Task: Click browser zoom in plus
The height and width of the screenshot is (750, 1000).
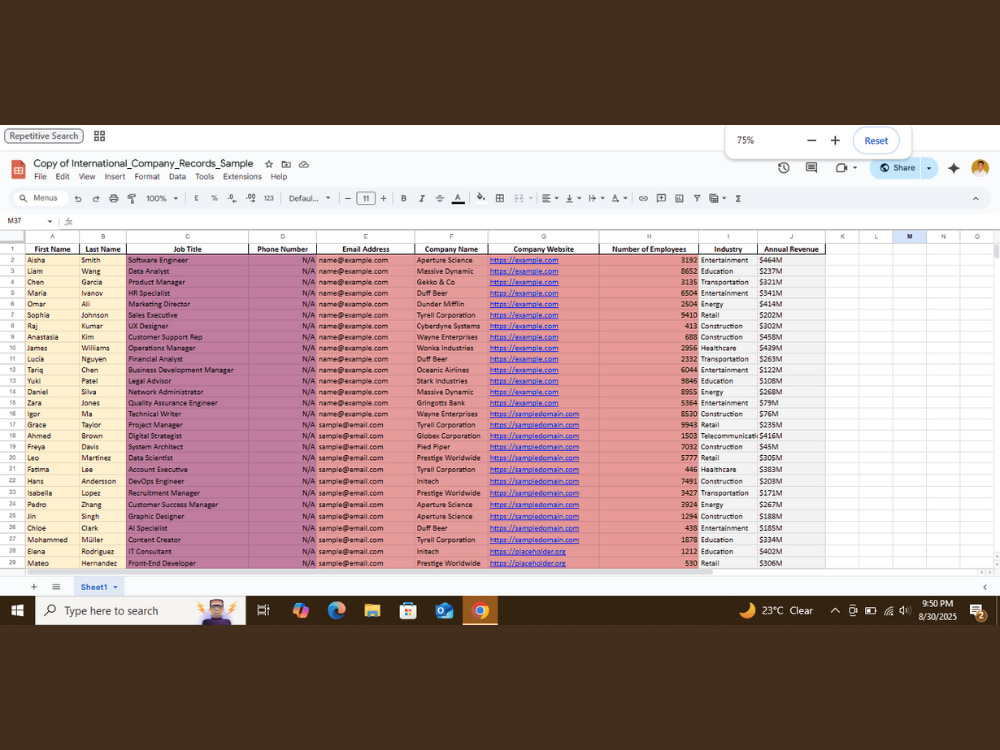Action: 835,140
